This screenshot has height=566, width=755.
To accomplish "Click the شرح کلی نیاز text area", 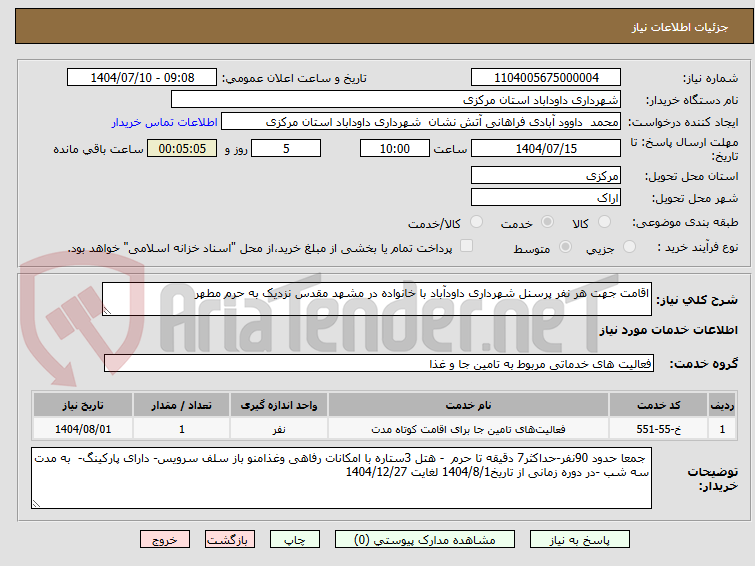I will tap(377, 299).
